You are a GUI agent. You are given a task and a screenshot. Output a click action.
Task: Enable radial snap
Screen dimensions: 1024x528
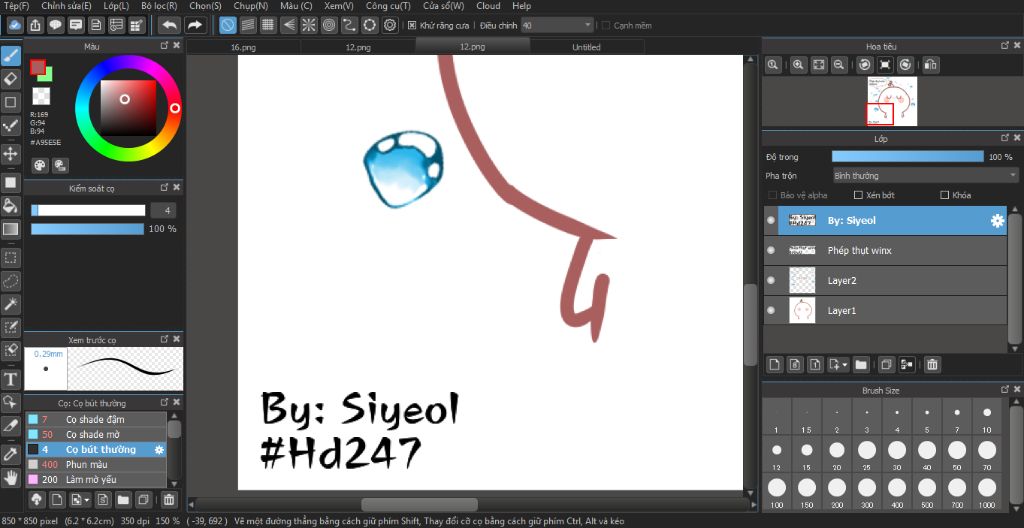point(308,25)
